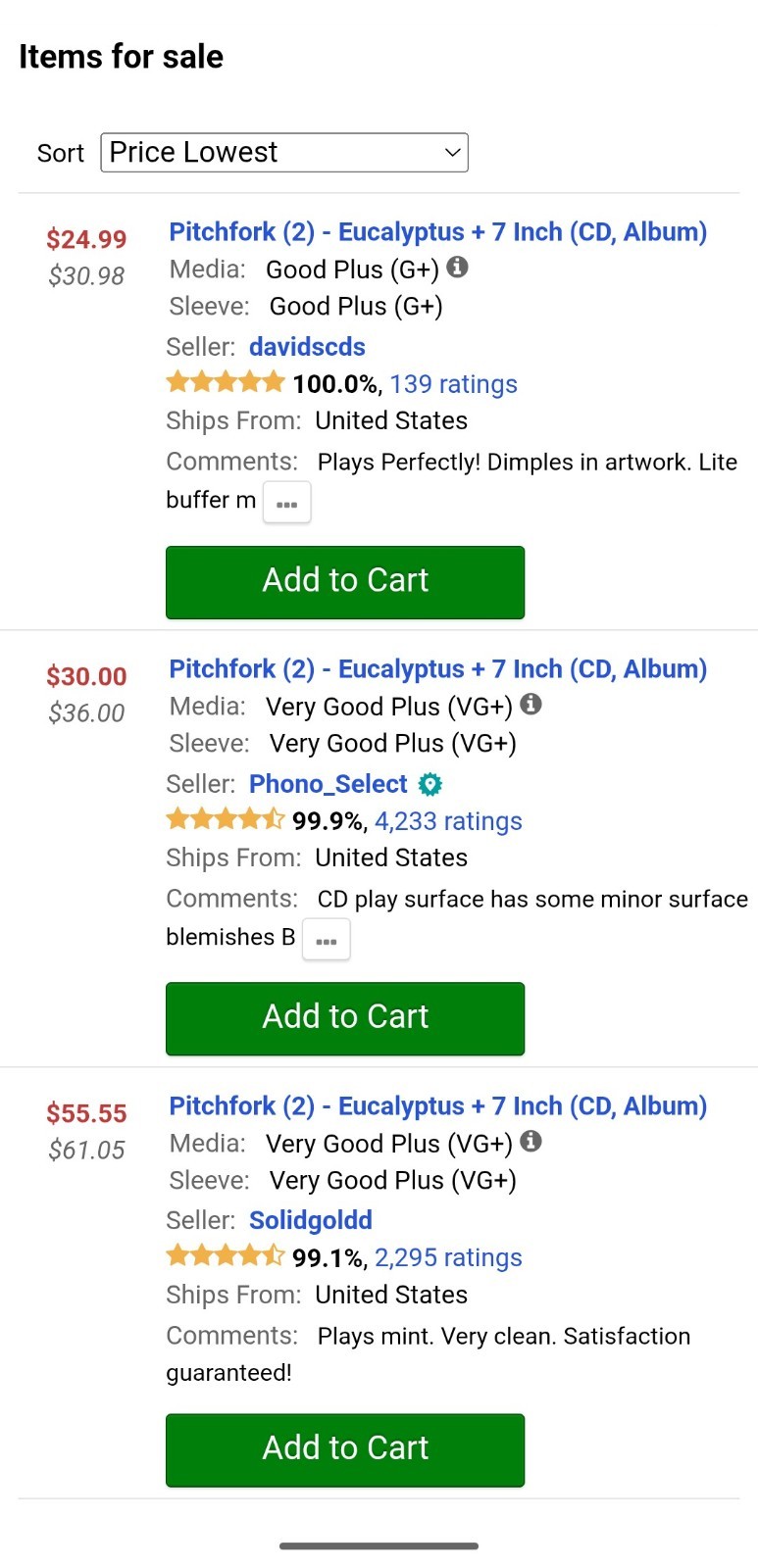Viewport: 758px width, 1568px height.
Task: Open the $55.55 Pitchfork Eucalyptus listing title
Action: tap(437, 1106)
